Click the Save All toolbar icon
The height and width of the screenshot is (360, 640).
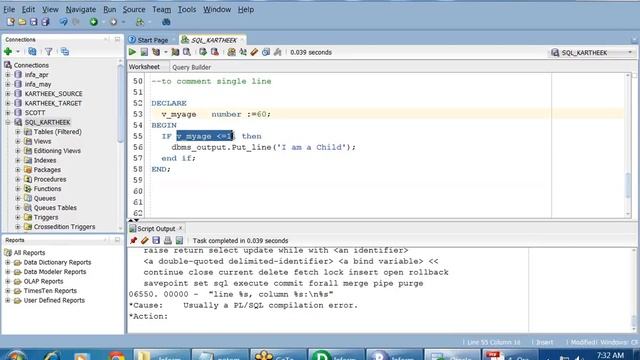45,22
